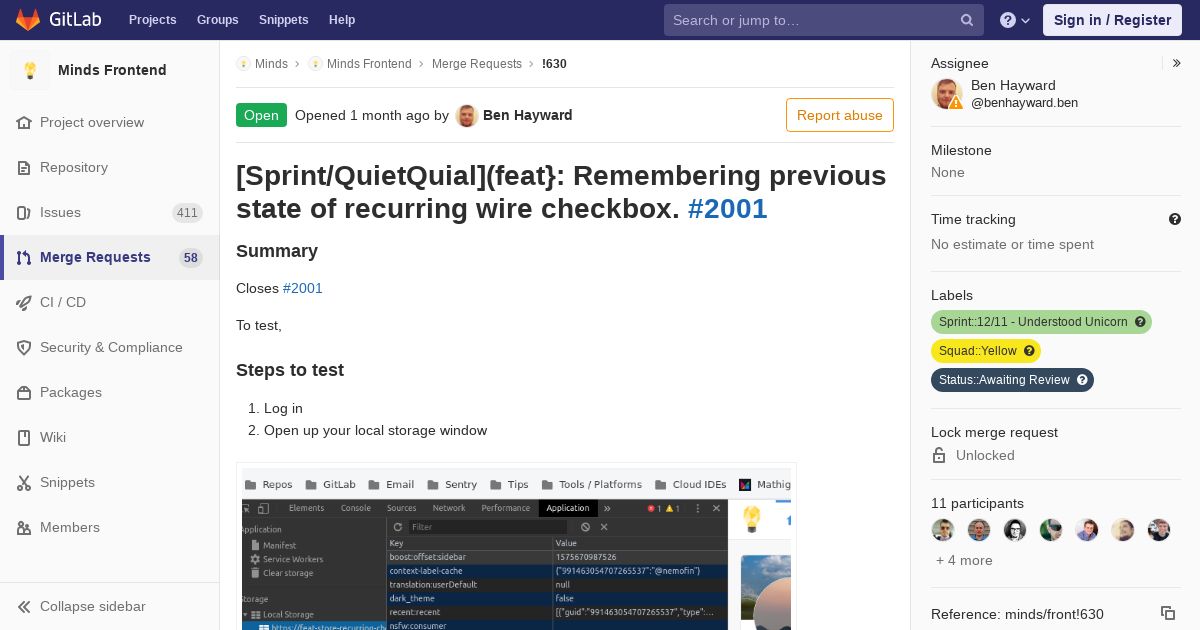This screenshot has height=630, width=1200.
Task: Click assignee Ben Hayward avatar
Action: click(x=947, y=94)
